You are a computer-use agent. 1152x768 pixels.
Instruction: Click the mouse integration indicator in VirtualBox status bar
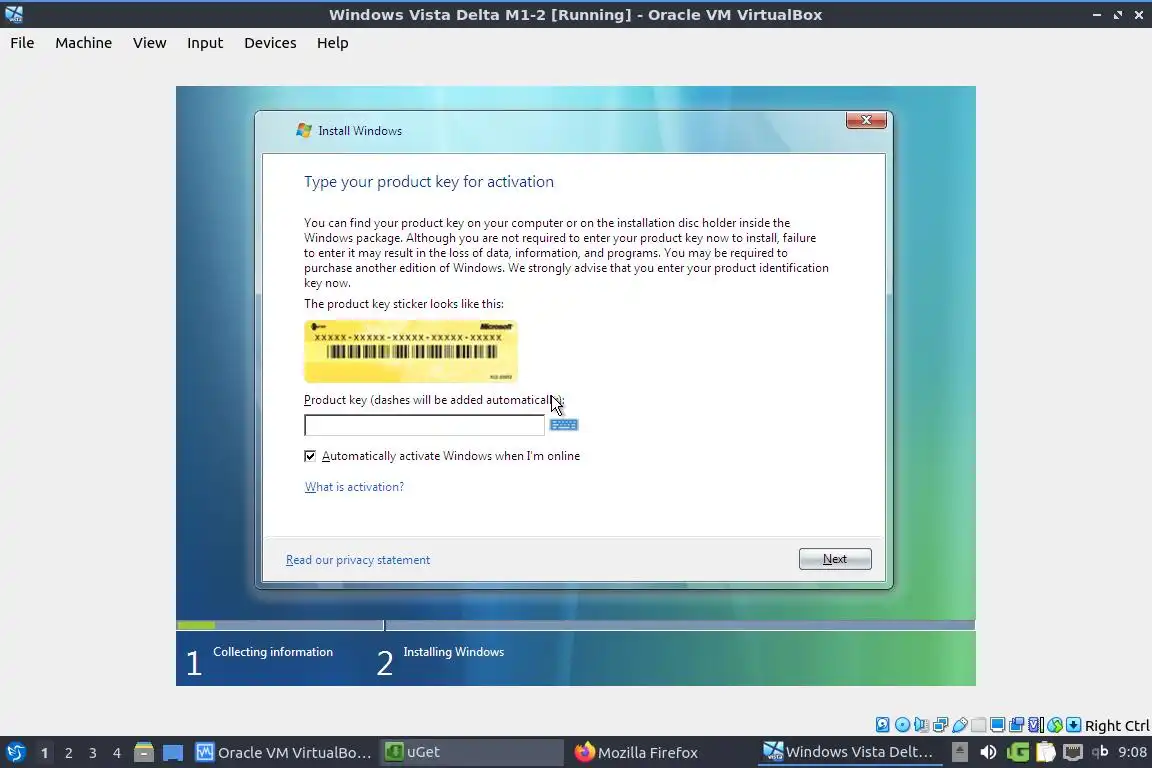tap(1055, 725)
